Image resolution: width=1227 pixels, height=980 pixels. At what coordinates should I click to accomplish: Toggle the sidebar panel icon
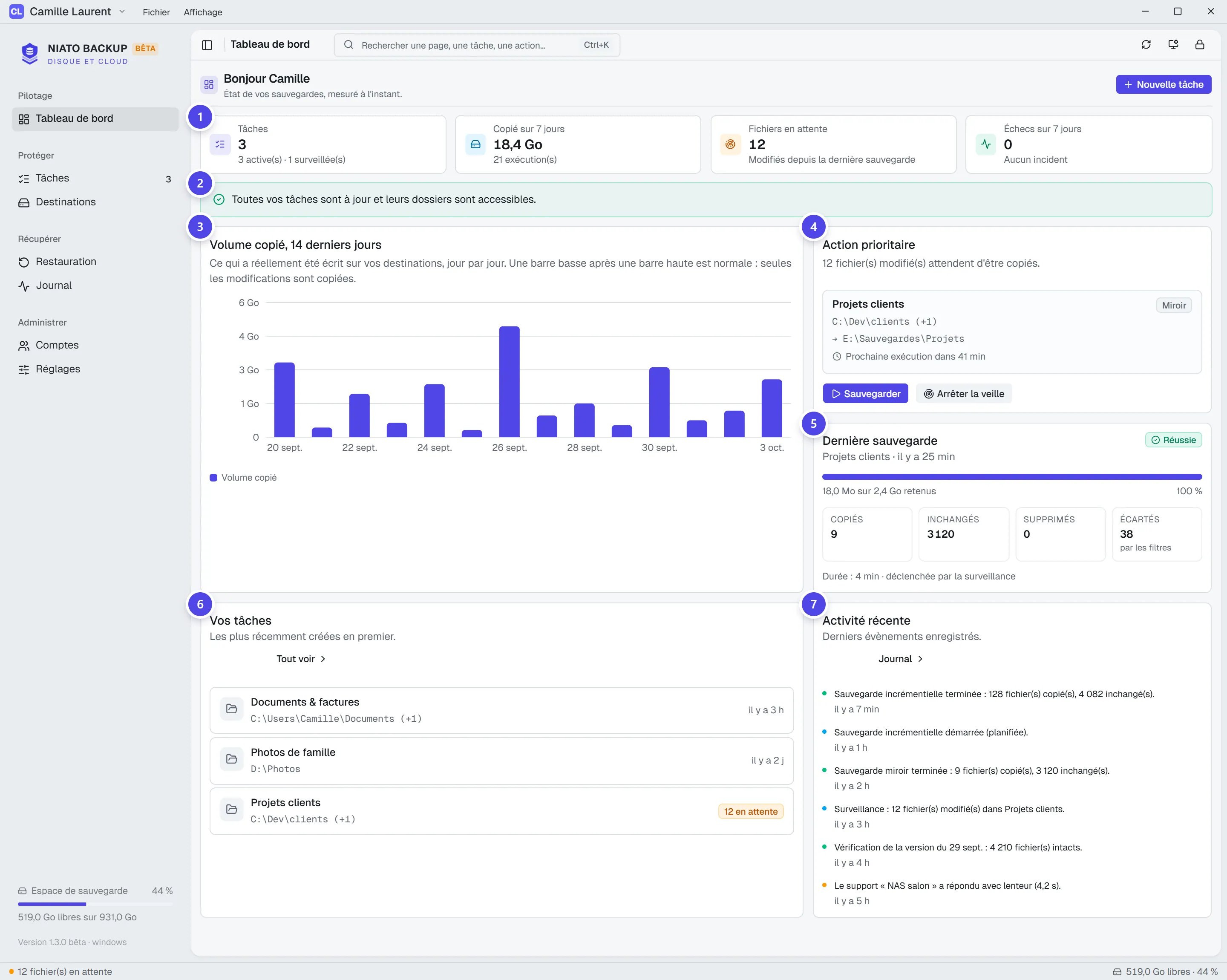tap(207, 45)
